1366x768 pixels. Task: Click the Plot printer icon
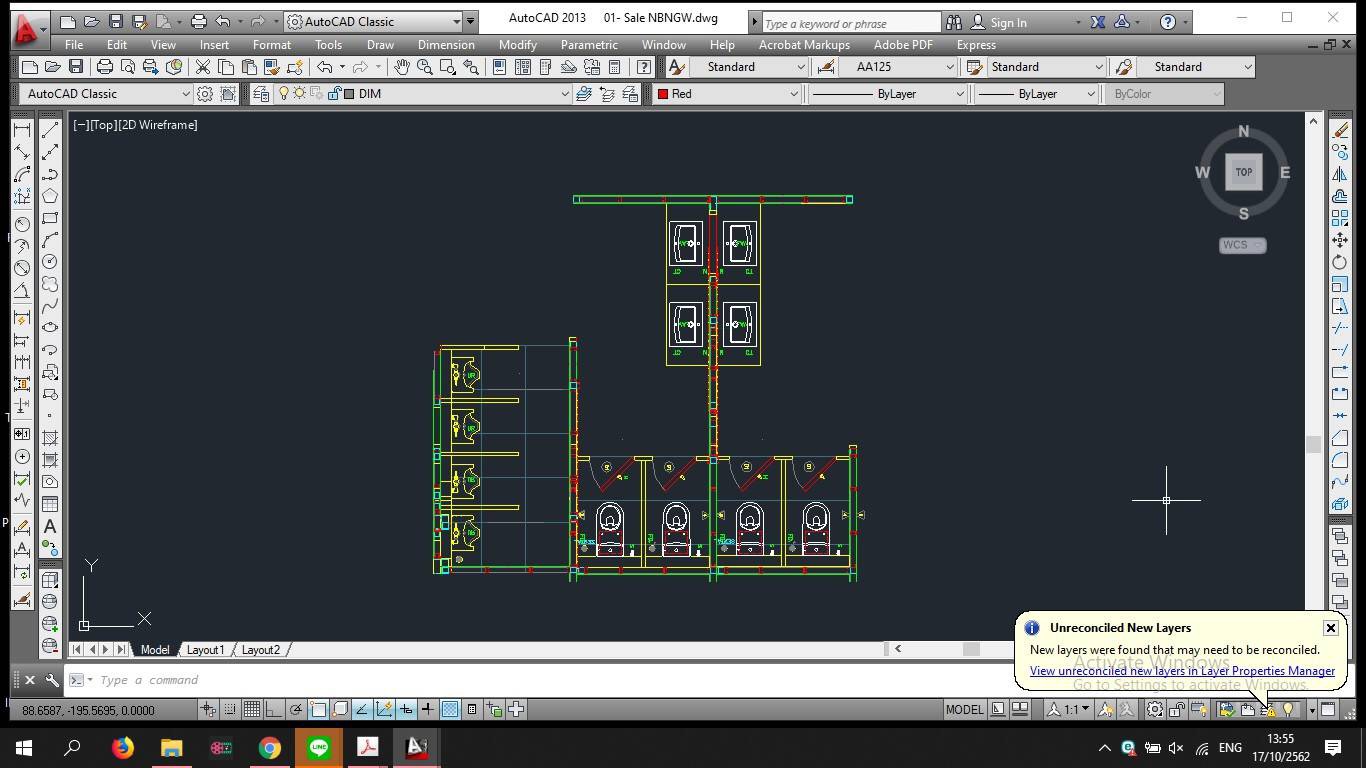tap(105, 67)
